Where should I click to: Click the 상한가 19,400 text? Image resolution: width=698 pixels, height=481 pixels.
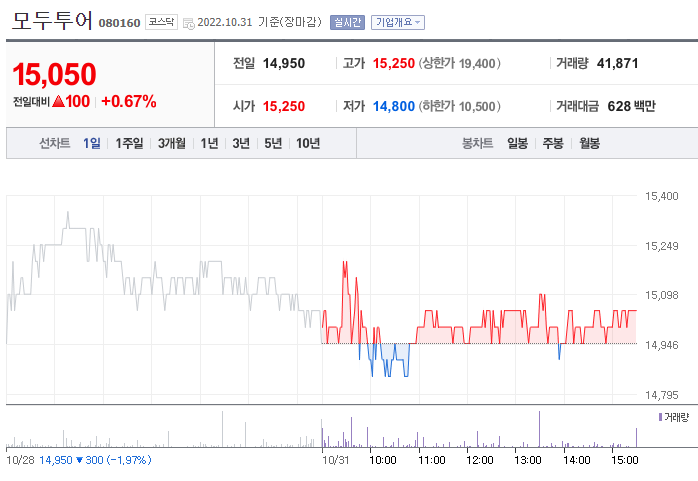coord(459,63)
